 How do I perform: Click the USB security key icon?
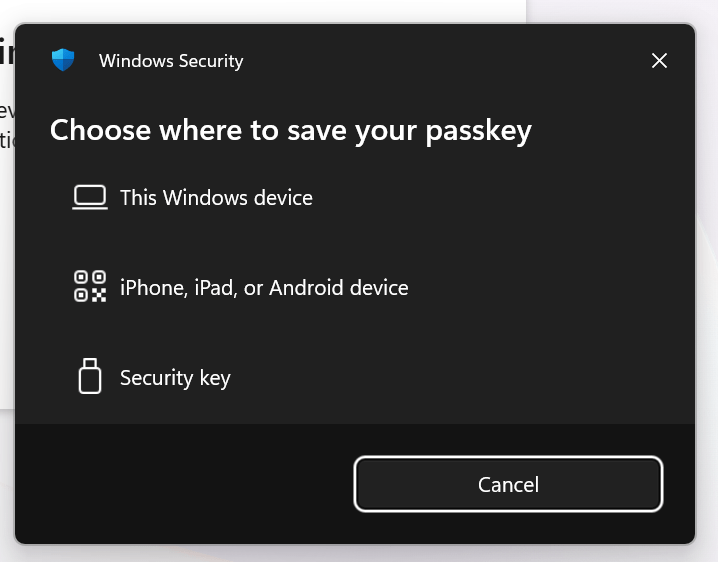[x=89, y=377]
